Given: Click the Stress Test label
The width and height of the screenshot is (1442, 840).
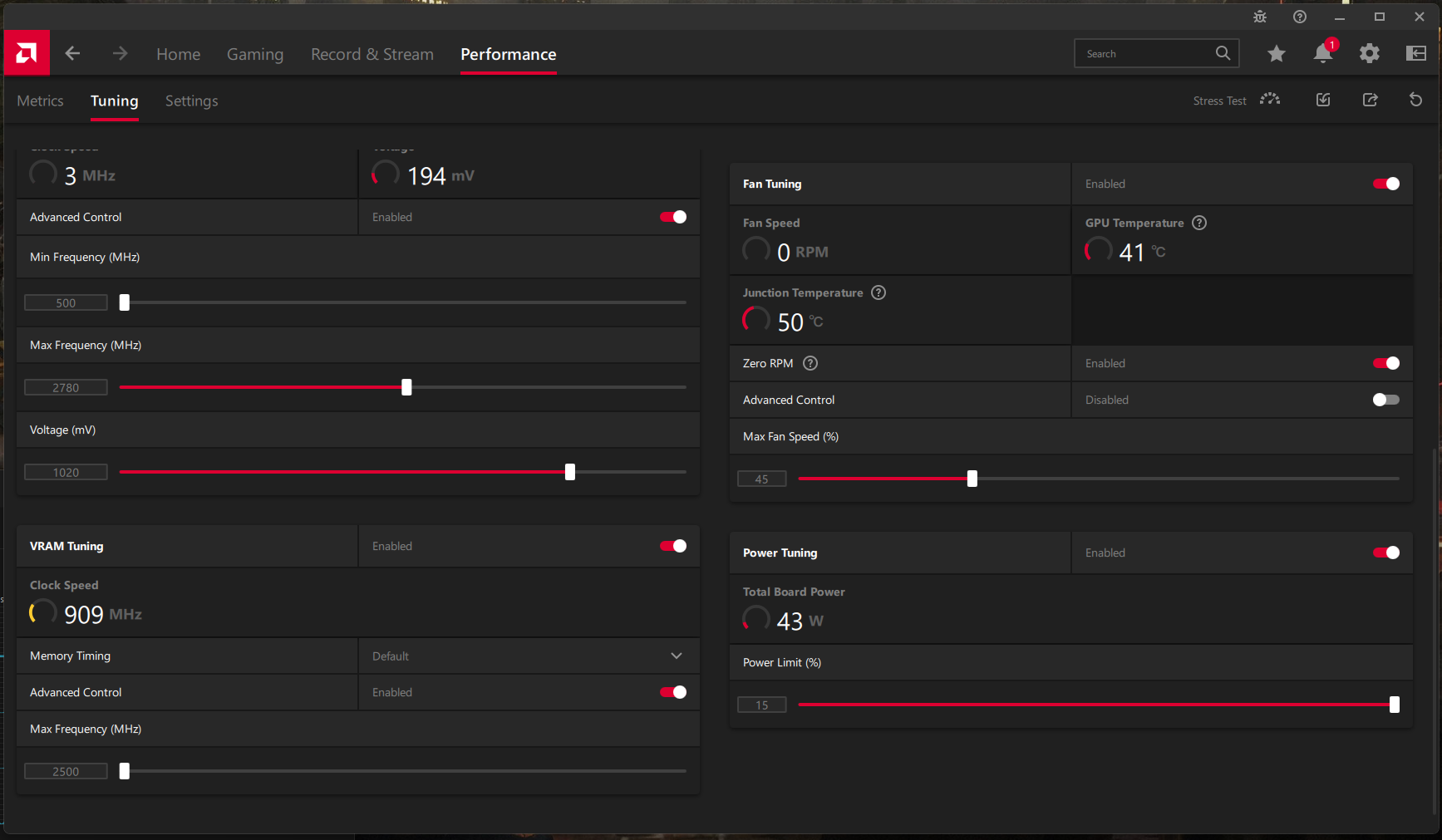Looking at the screenshot, I should click(x=1219, y=101).
